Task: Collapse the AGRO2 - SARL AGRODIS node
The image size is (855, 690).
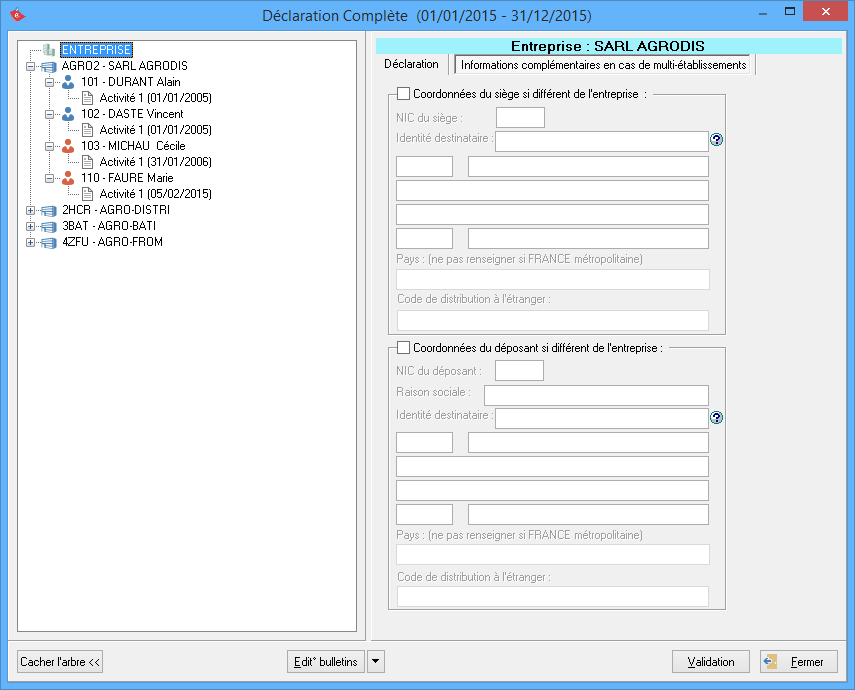Action: [x=31, y=66]
